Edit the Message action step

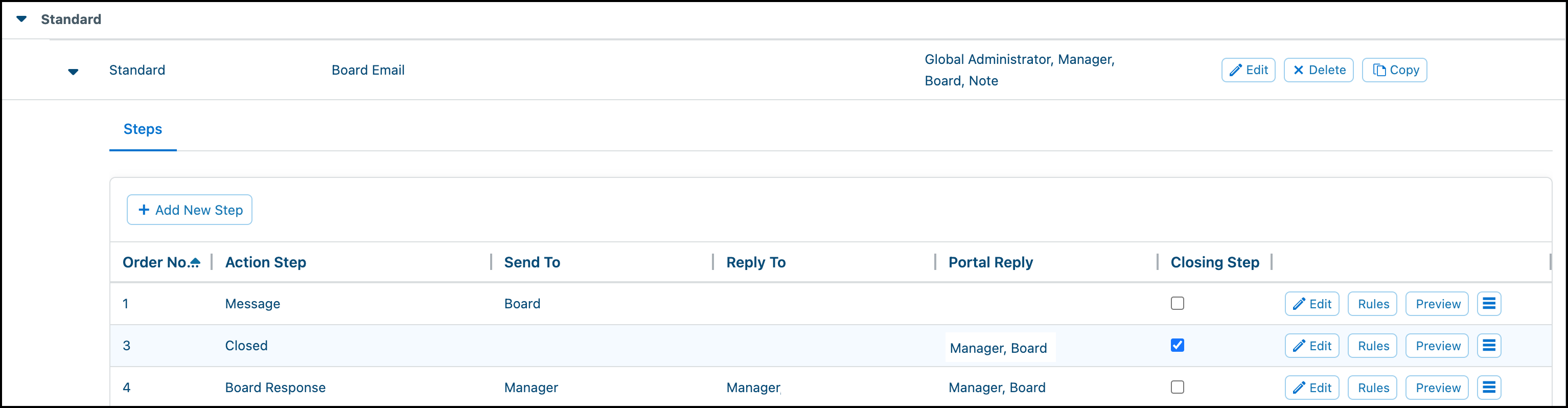click(1312, 304)
